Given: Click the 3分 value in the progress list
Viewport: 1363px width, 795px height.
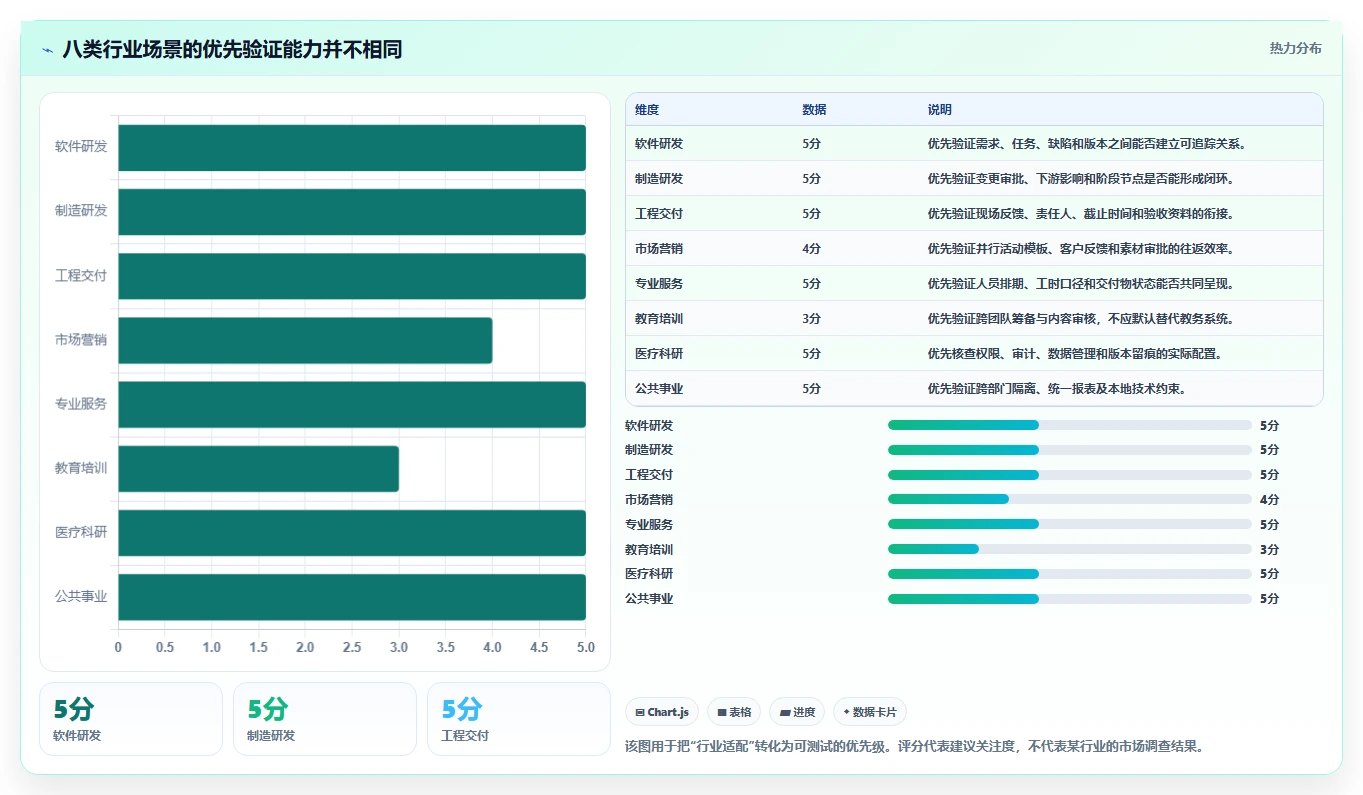Looking at the screenshot, I should [x=1269, y=549].
